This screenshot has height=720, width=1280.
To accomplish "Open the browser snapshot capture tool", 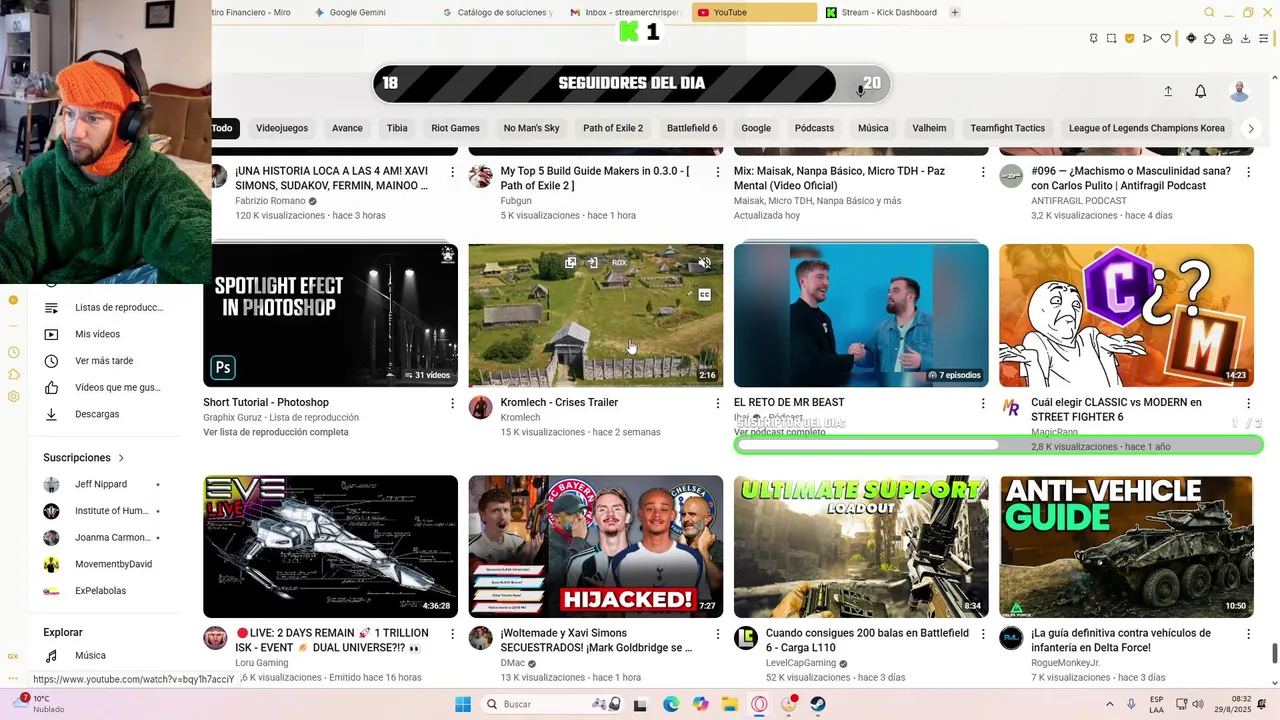I will pos(1111,39).
